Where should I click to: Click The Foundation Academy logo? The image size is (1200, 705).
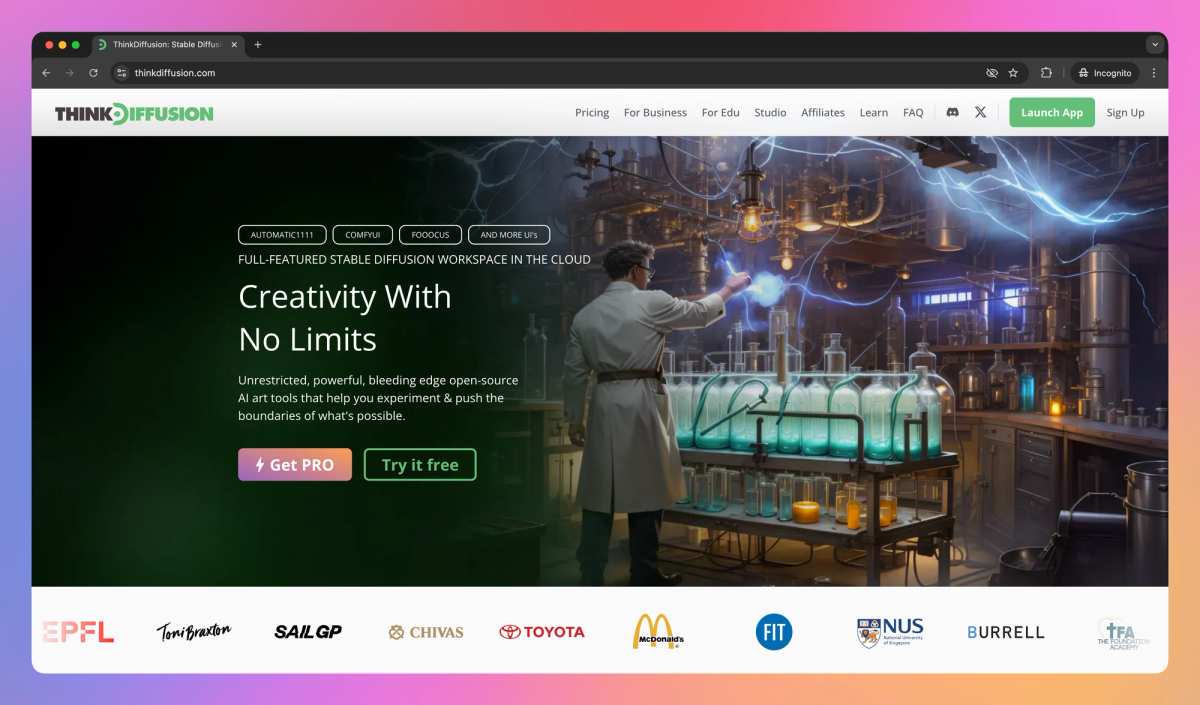(x=1123, y=632)
